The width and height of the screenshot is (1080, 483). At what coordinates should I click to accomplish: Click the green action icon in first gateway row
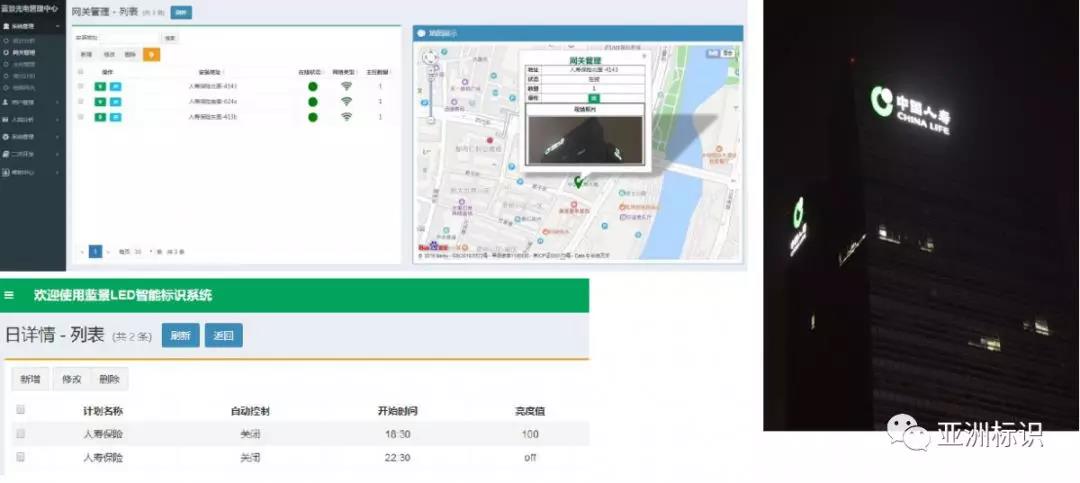(x=99, y=86)
